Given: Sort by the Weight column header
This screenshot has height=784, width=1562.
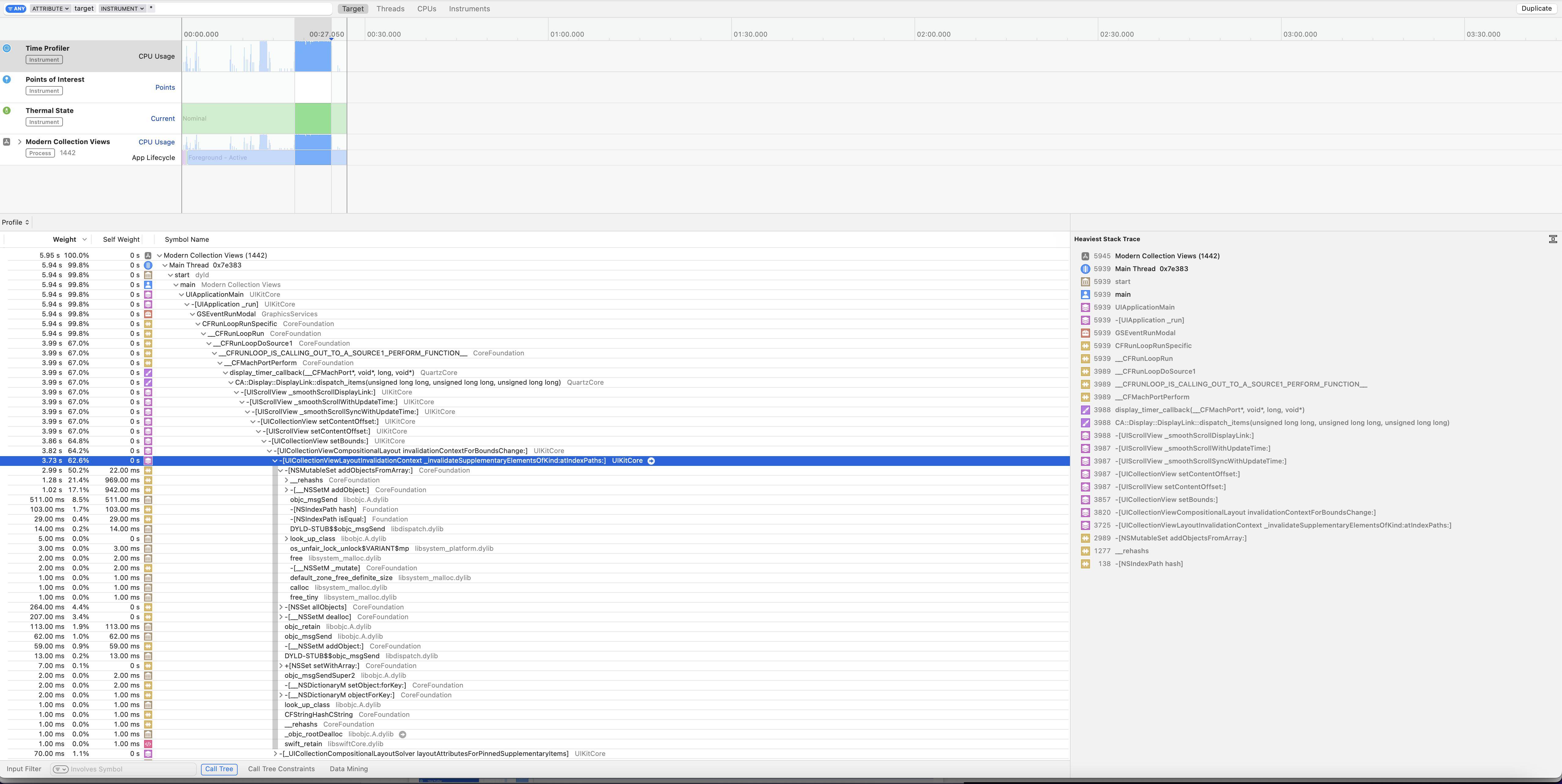Looking at the screenshot, I should [64, 240].
